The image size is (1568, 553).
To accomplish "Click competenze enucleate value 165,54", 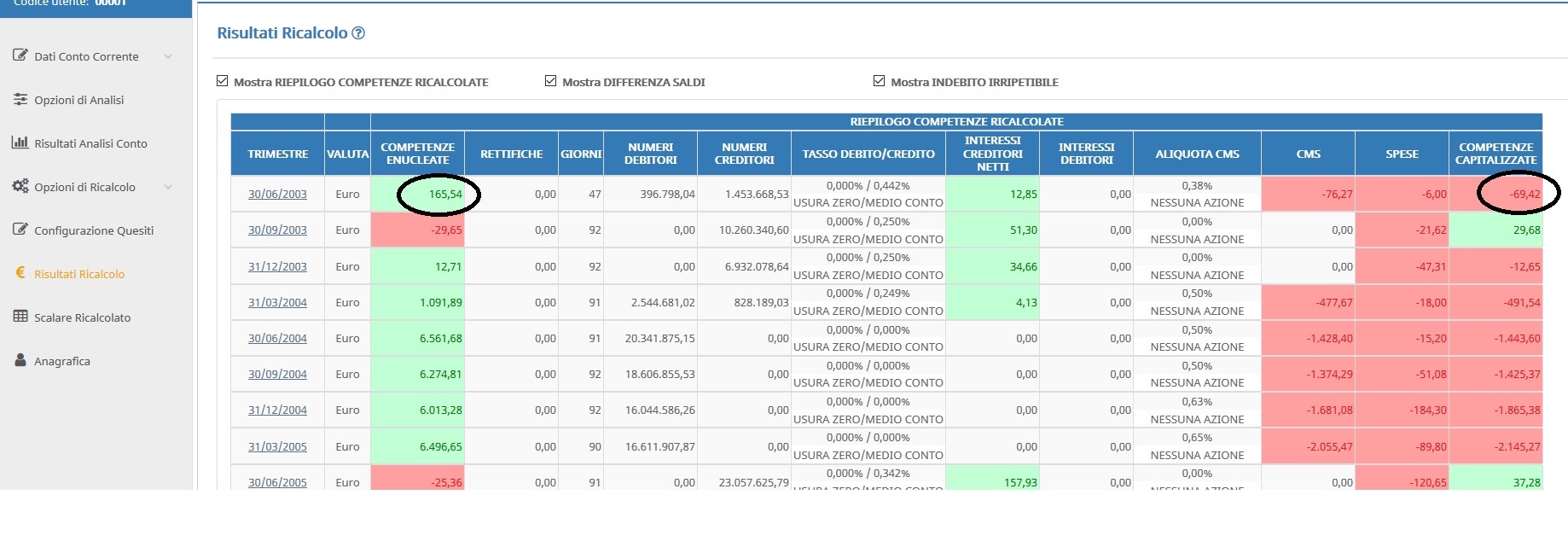I will [x=445, y=194].
